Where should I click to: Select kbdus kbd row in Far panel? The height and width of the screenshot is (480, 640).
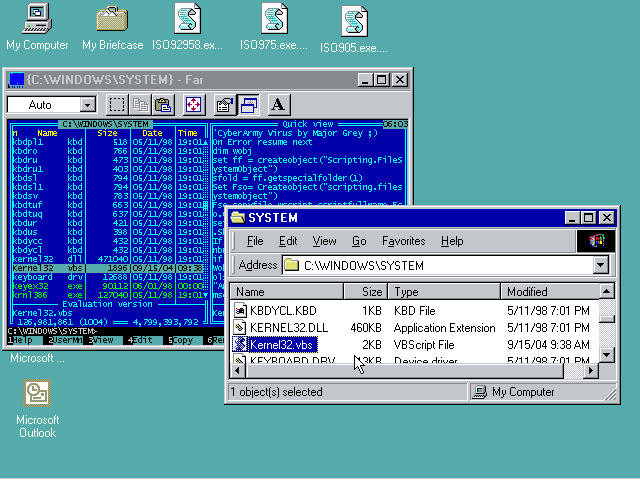(108, 232)
